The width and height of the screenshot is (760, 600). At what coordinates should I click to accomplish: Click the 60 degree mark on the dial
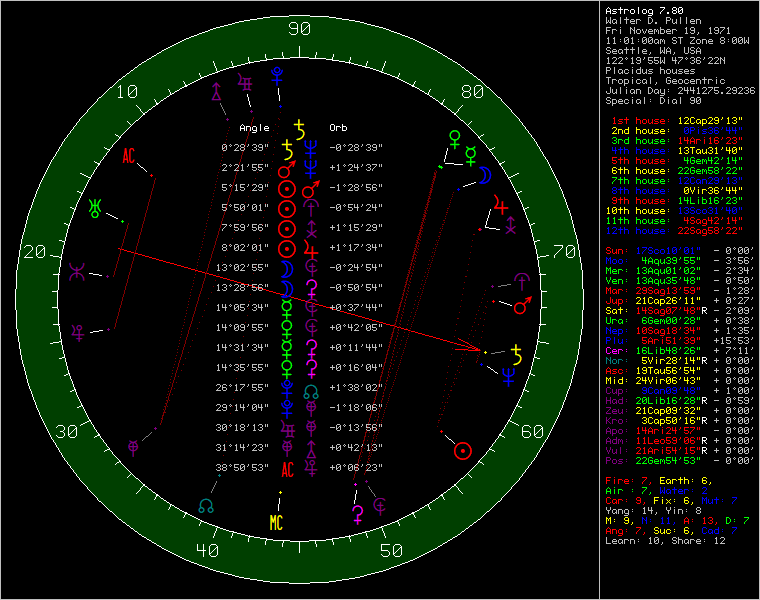tap(535, 430)
